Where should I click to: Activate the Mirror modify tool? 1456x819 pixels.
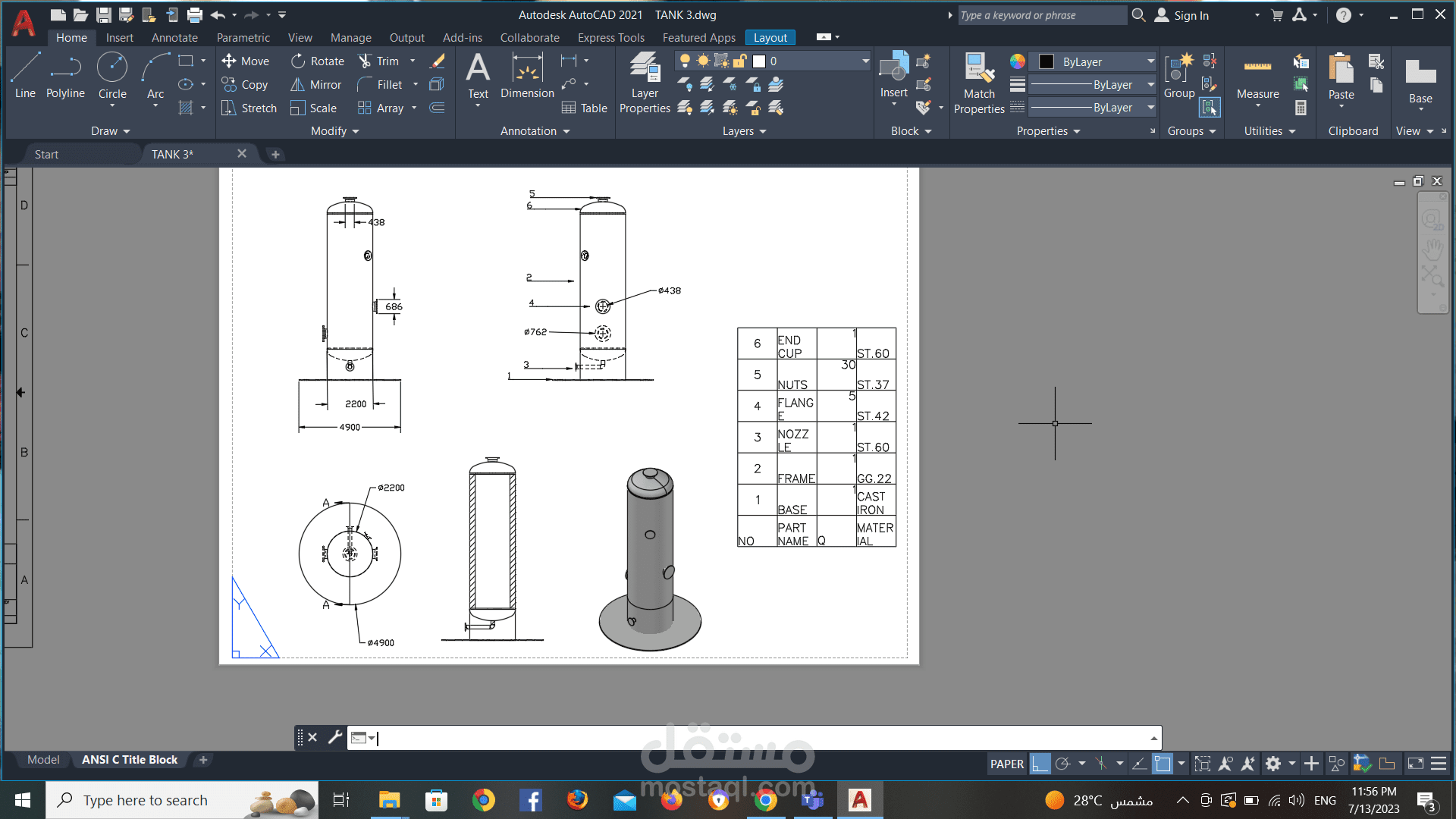(316, 85)
